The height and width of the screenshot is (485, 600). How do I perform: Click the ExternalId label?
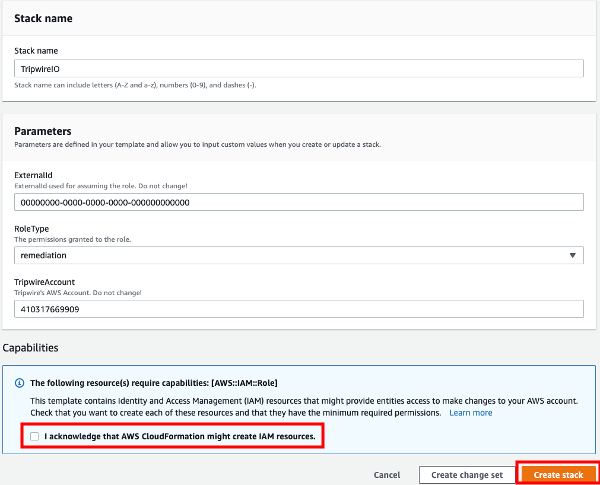(33, 175)
